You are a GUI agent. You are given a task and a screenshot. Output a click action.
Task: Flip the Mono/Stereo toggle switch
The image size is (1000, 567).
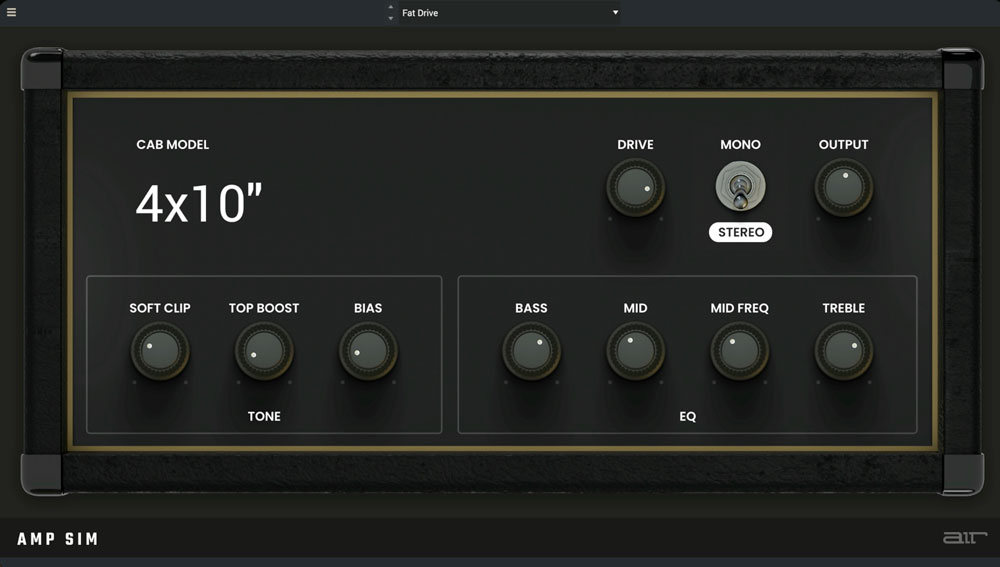(x=740, y=187)
